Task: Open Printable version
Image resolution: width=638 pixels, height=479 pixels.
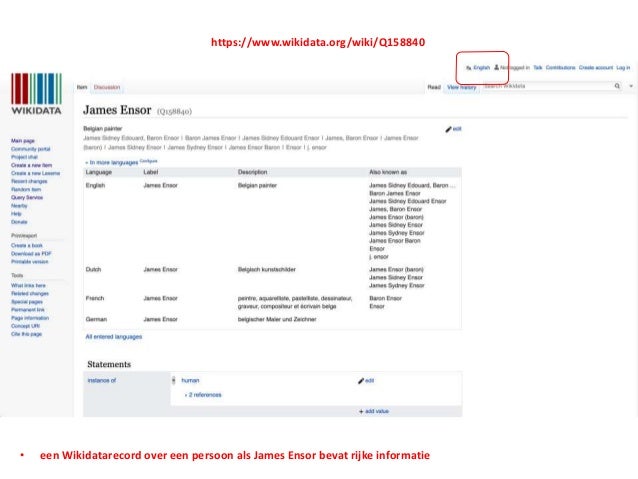Action: pos(29,262)
